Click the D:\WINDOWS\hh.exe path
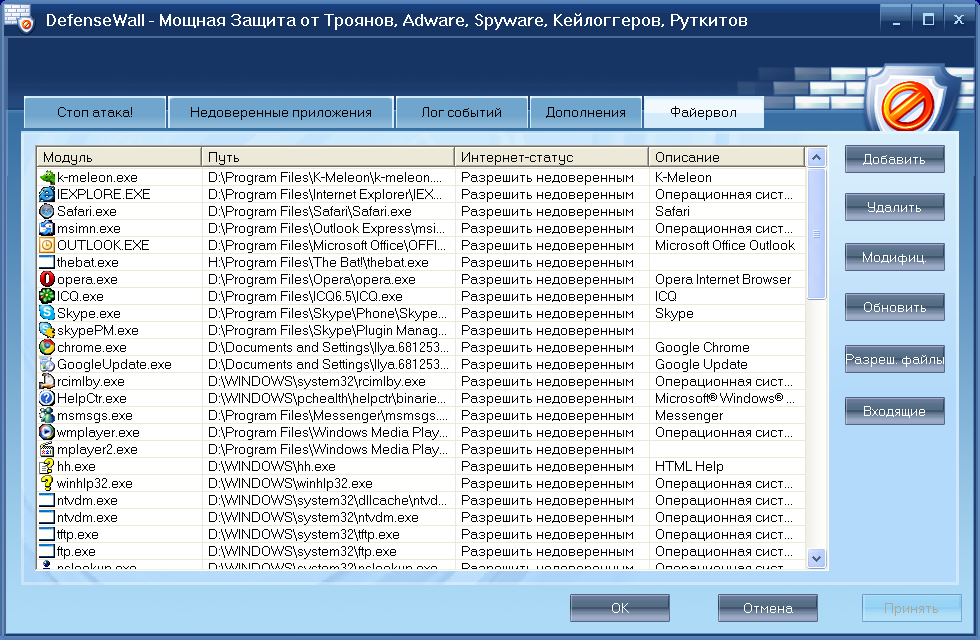The image size is (980, 640). (271, 466)
